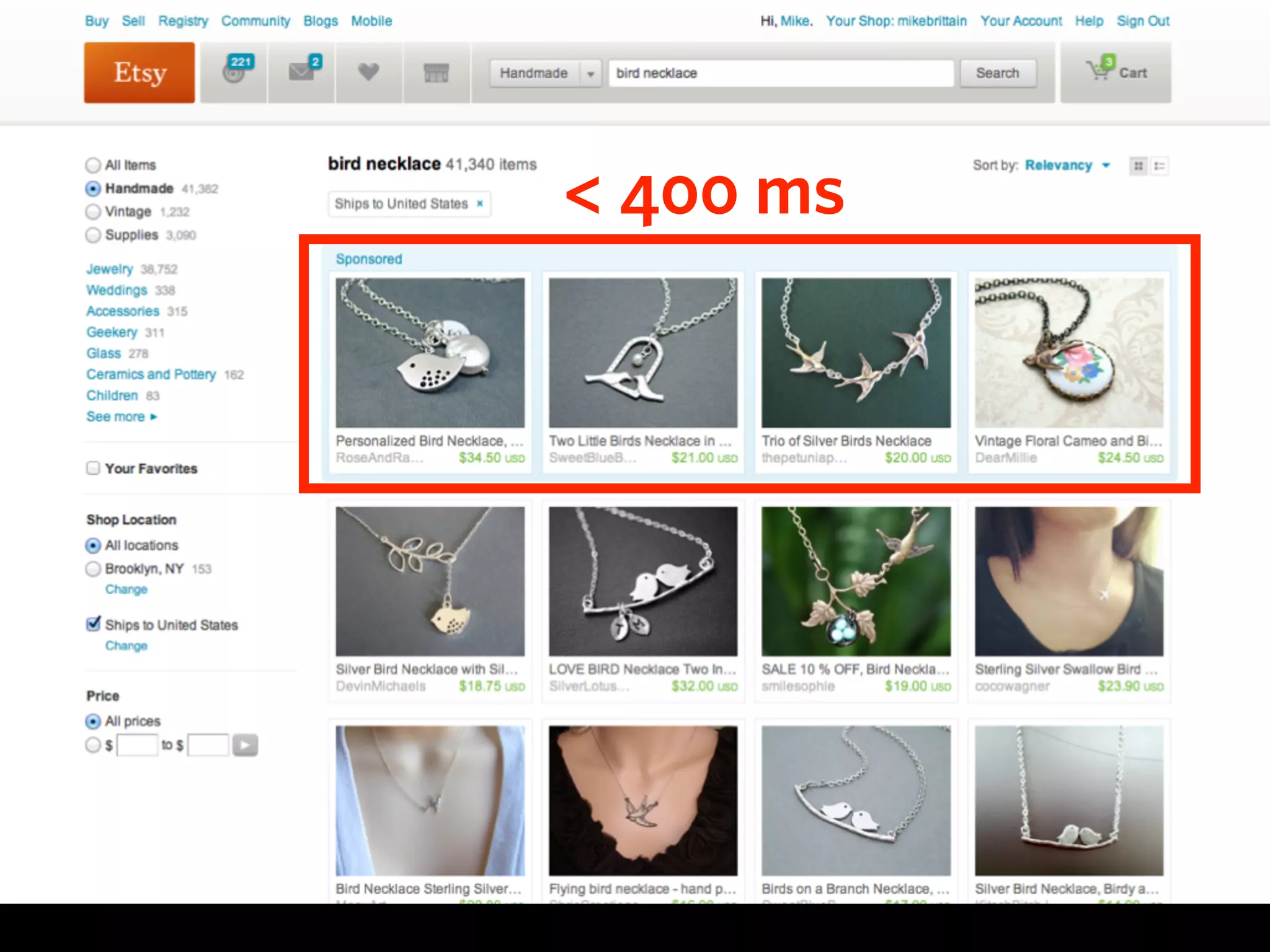
Task: Filter by Geekery category
Action: pos(112,332)
